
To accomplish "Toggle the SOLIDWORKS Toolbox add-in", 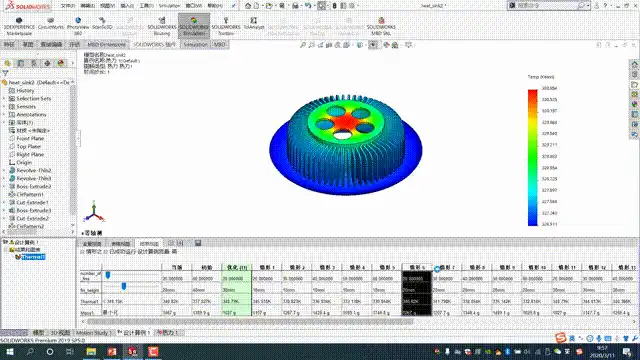I will click(x=226, y=26).
